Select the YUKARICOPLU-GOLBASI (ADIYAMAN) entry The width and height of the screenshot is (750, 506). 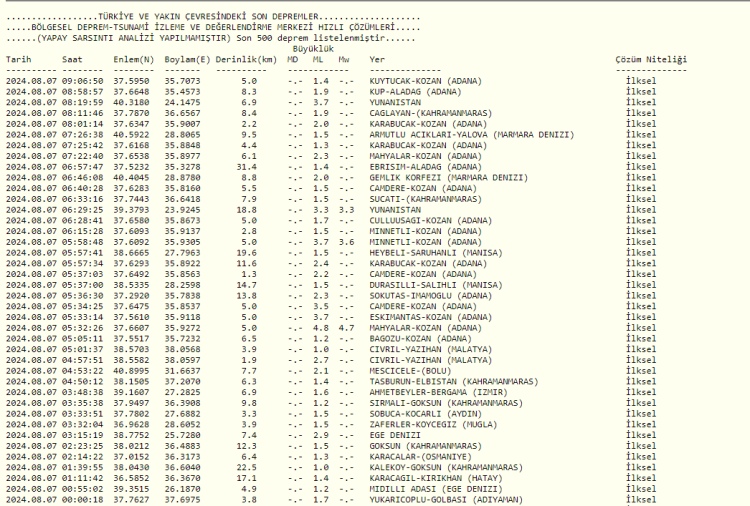(444, 499)
